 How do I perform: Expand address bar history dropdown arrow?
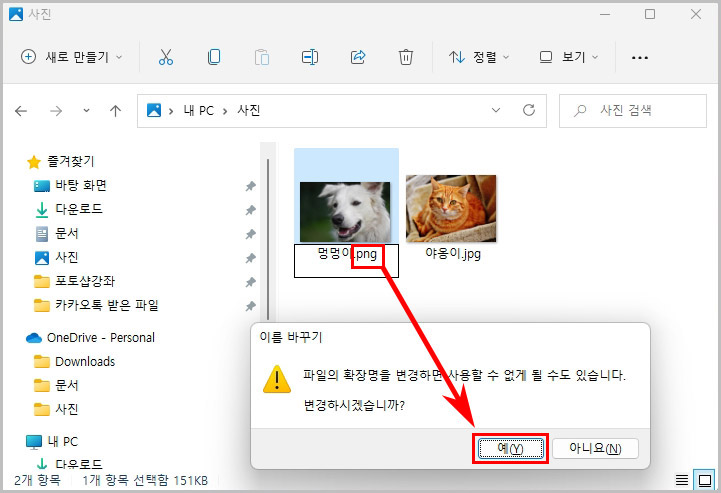click(x=496, y=110)
